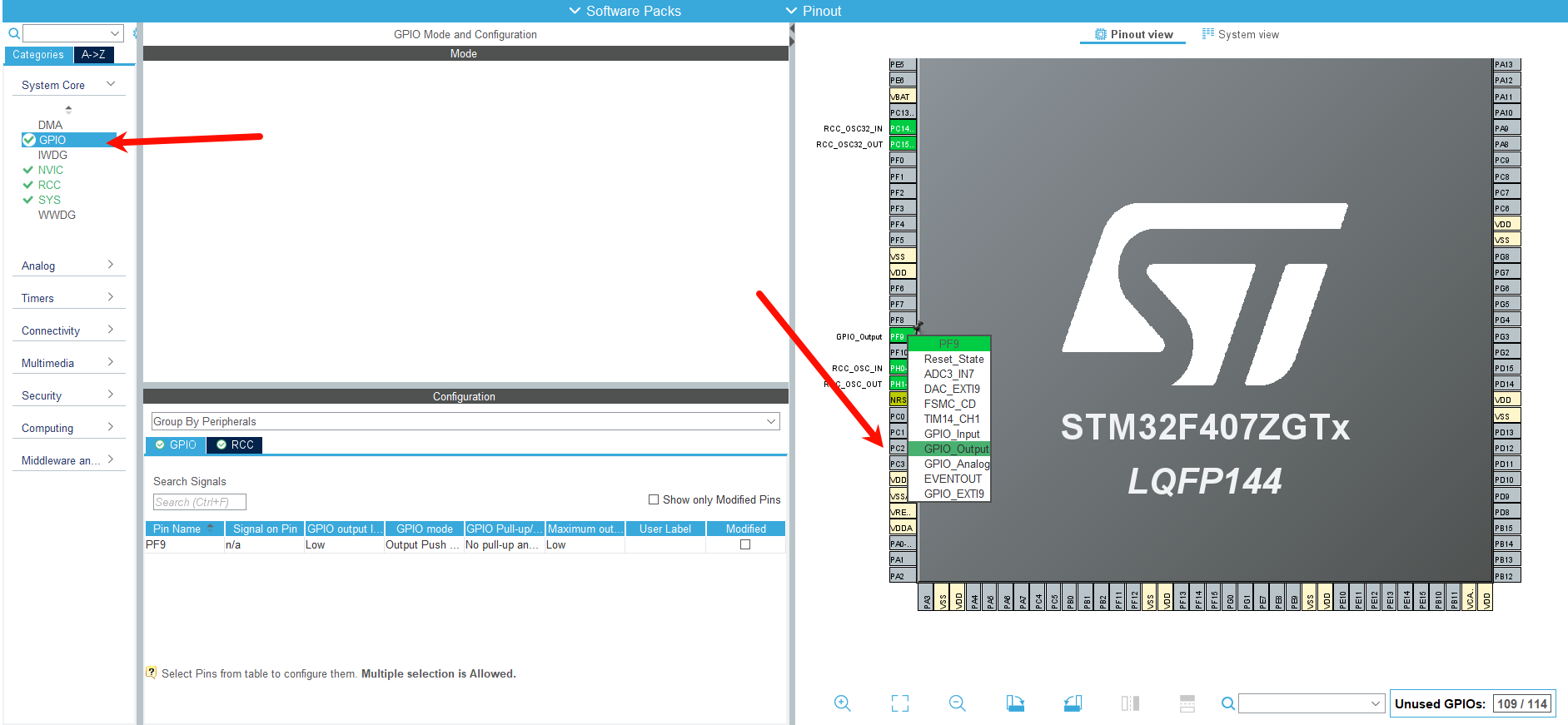
Task: Select pin PC15 on the chip
Action: 903,144
